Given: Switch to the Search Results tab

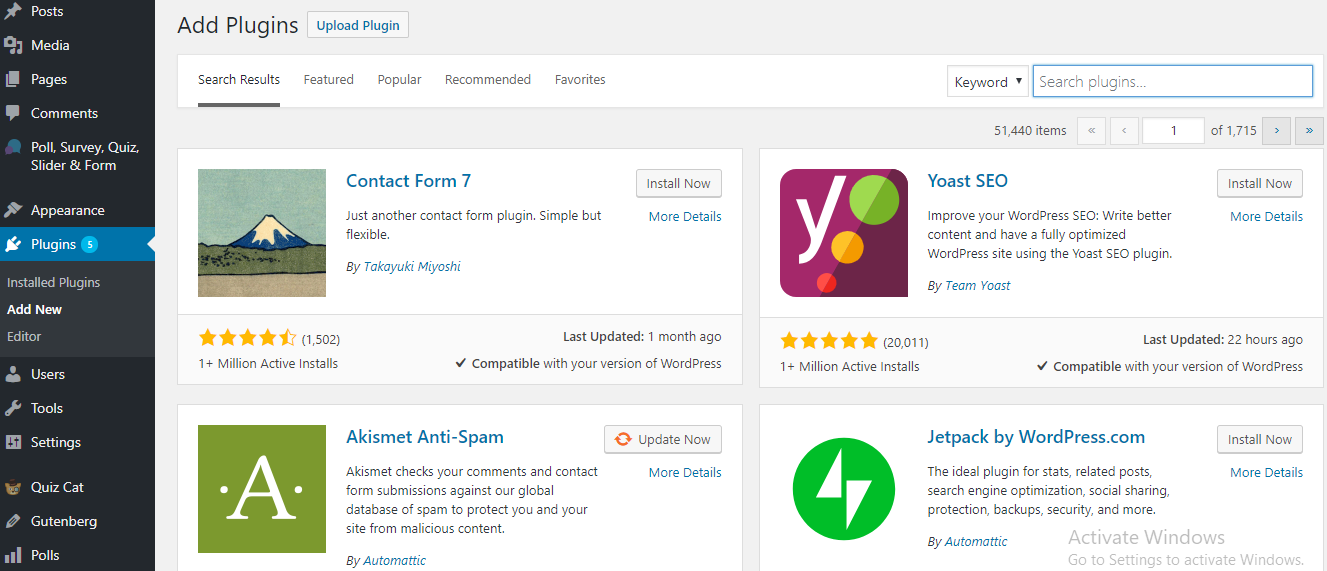Looking at the screenshot, I should coord(239,80).
